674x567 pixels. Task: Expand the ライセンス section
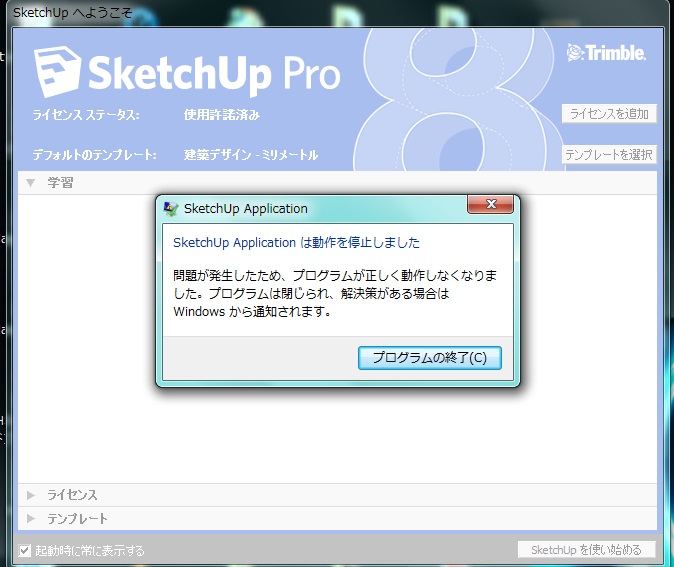(x=31, y=495)
